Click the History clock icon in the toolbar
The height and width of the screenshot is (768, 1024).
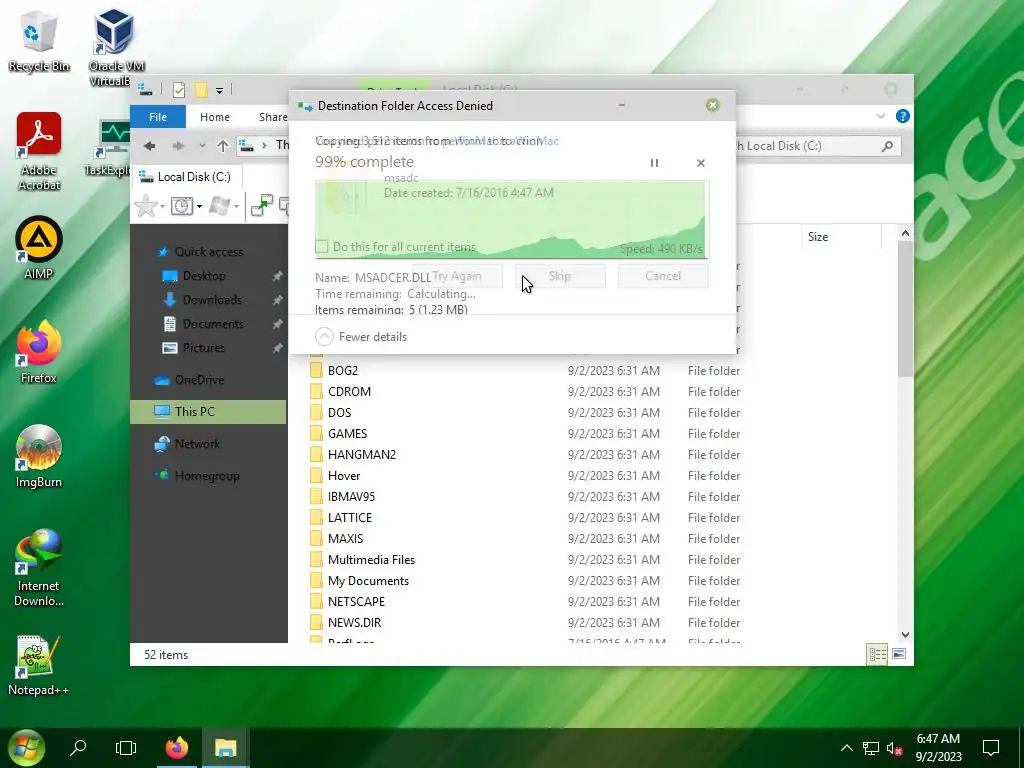[182, 206]
